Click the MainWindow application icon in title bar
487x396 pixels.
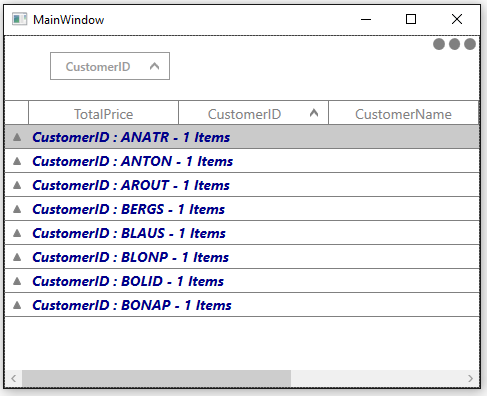click(x=19, y=19)
